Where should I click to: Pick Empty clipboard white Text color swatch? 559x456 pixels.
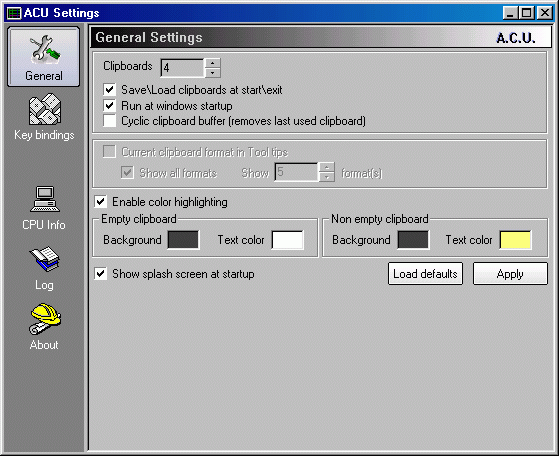coord(287,240)
